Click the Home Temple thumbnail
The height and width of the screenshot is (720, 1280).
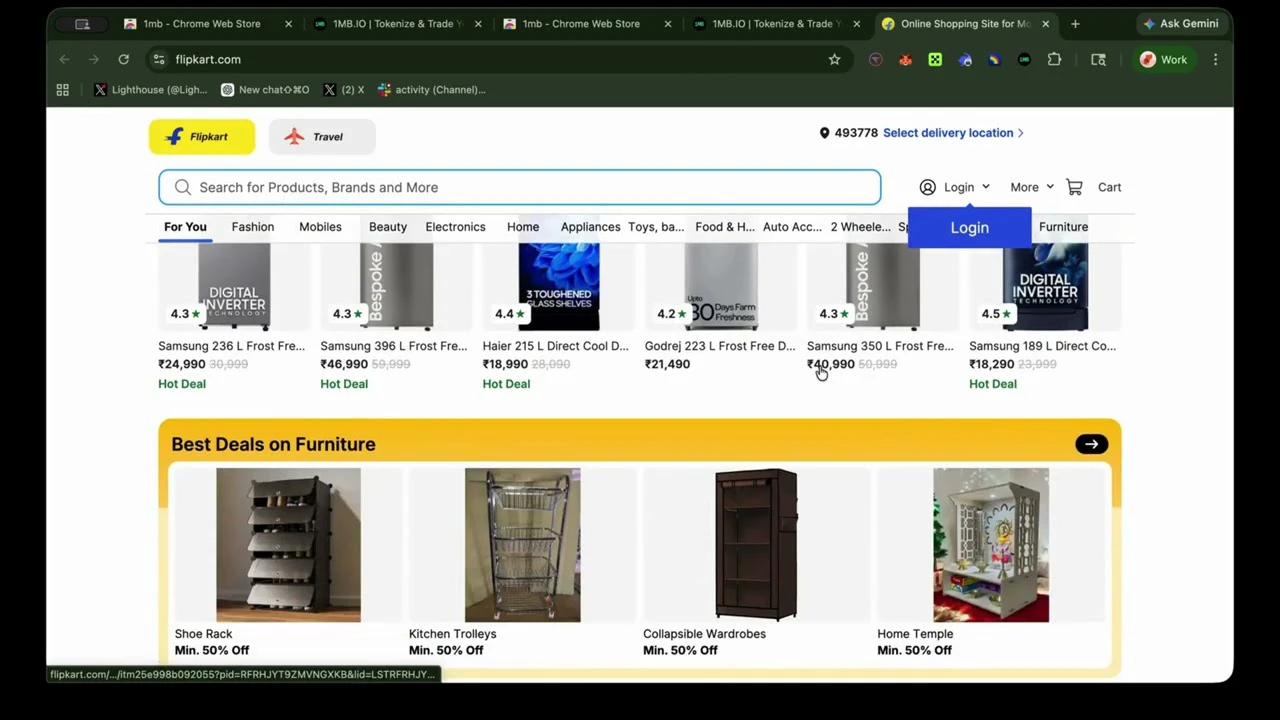tap(991, 545)
